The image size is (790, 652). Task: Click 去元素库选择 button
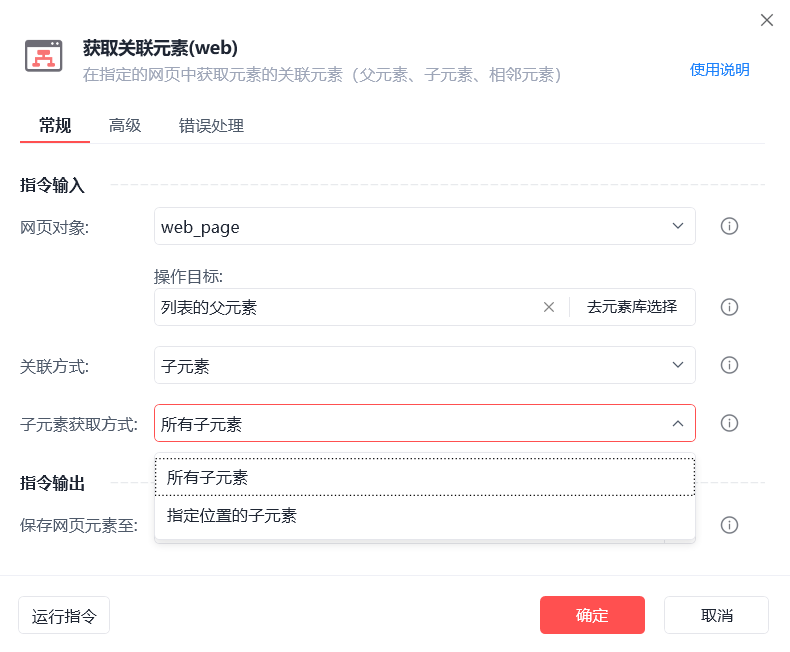point(632,307)
